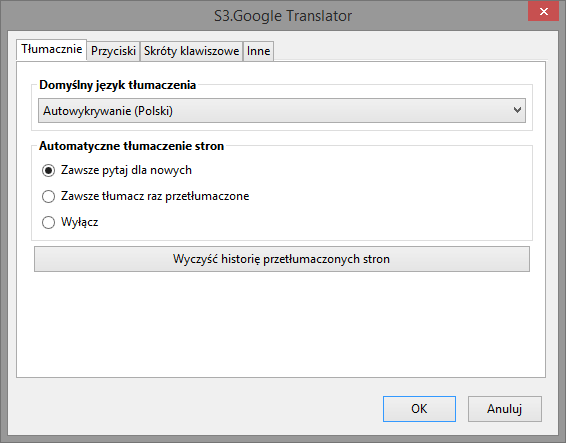The width and height of the screenshot is (566, 443).
Task: Open the Przyciski tab
Action: (x=113, y=51)
